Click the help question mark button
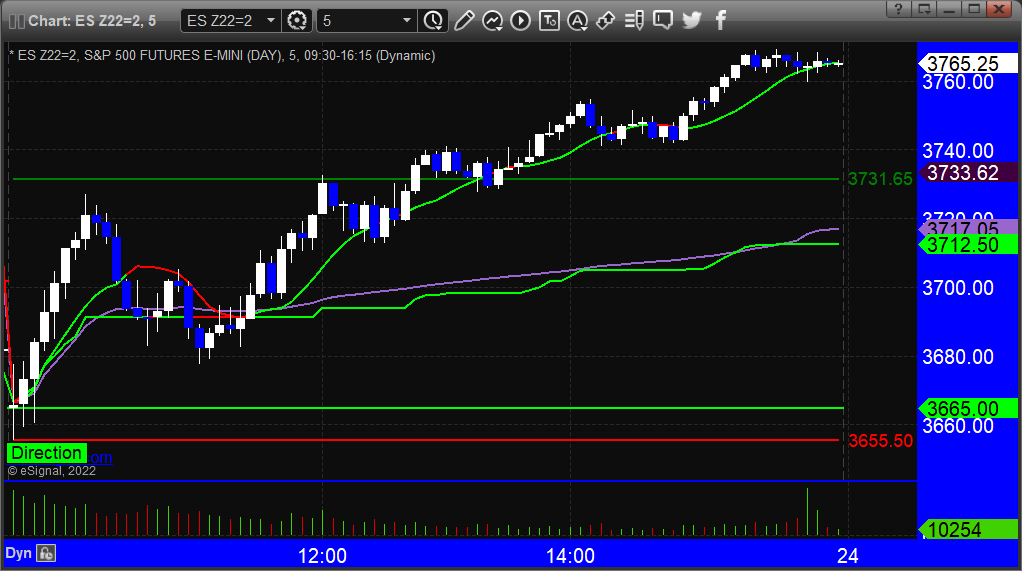The width and height of the screenshot is (1022, 571). tap(899, 9)
